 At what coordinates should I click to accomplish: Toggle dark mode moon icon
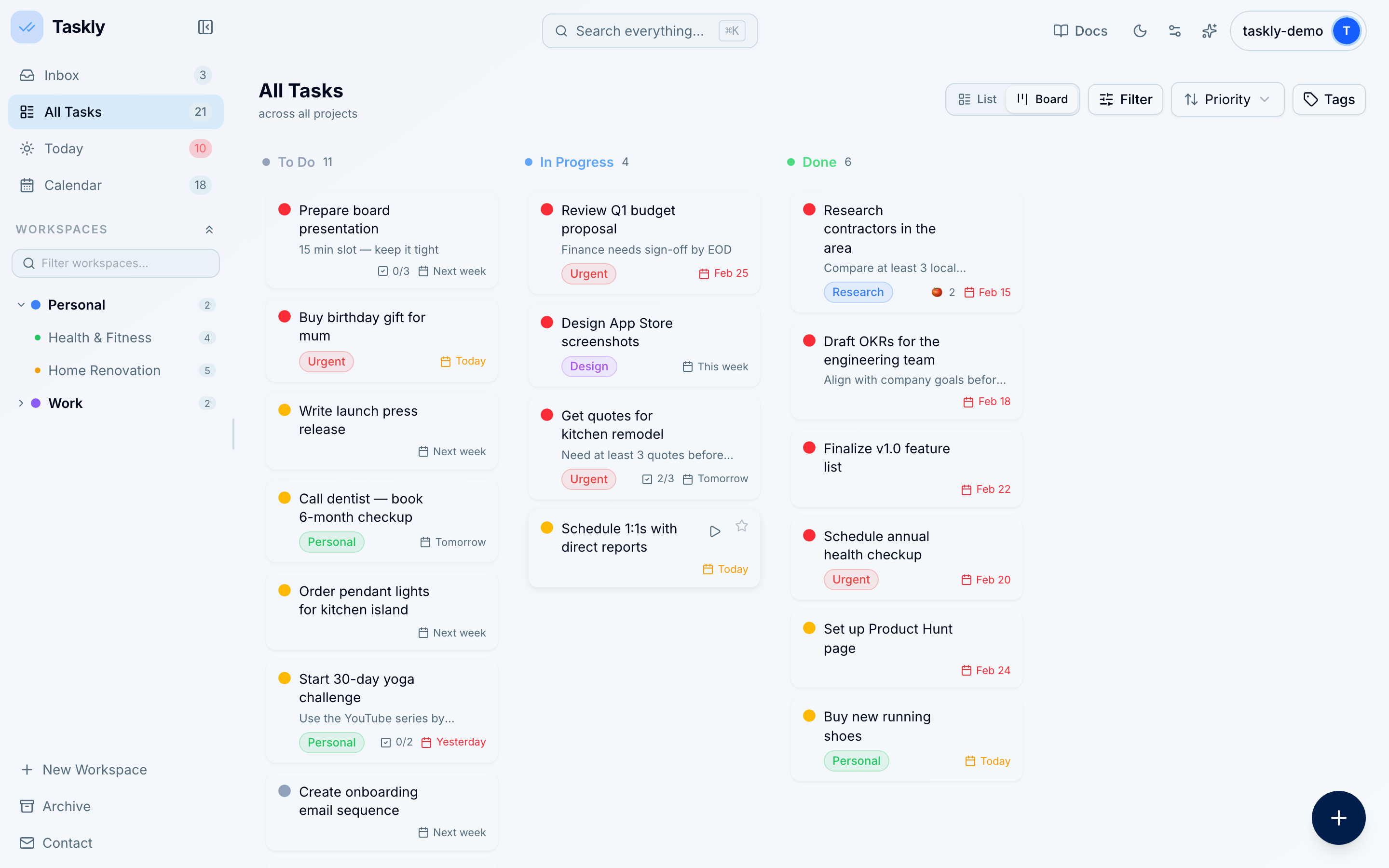1140,31
